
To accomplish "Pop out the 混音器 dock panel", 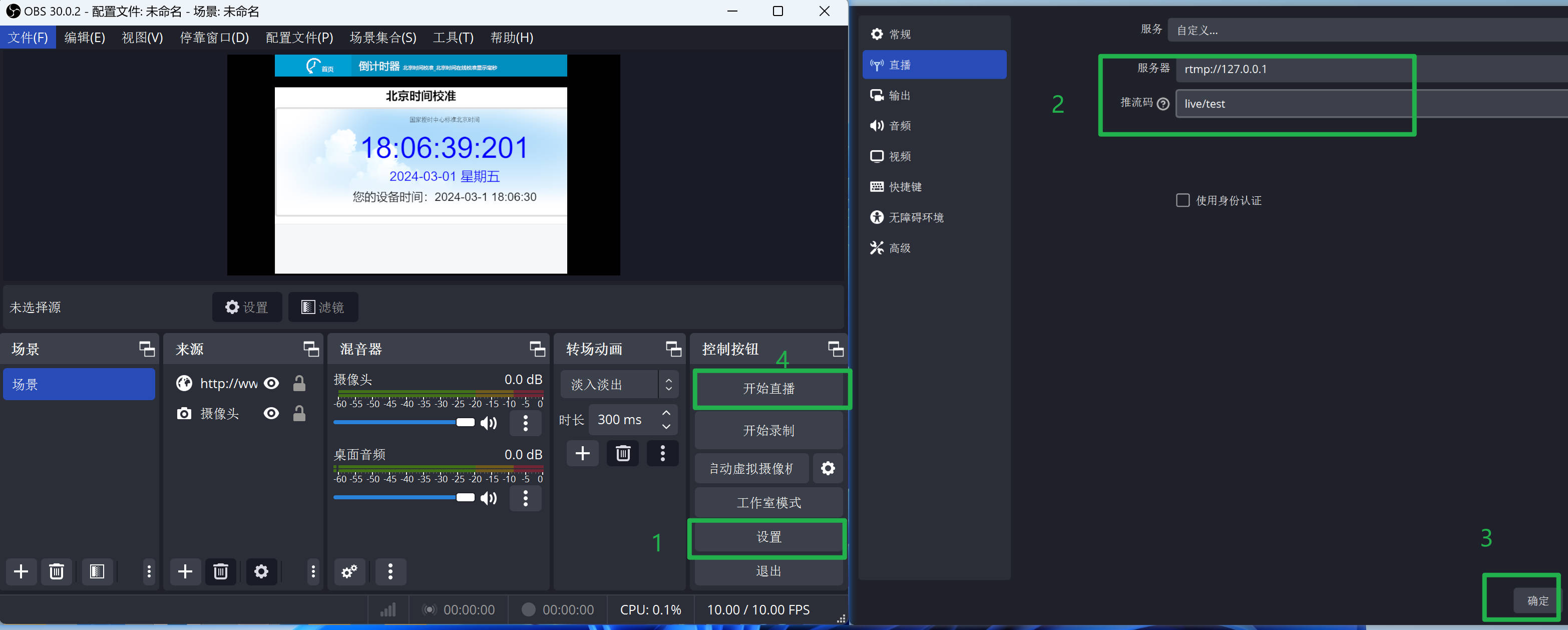I will 537,349.
